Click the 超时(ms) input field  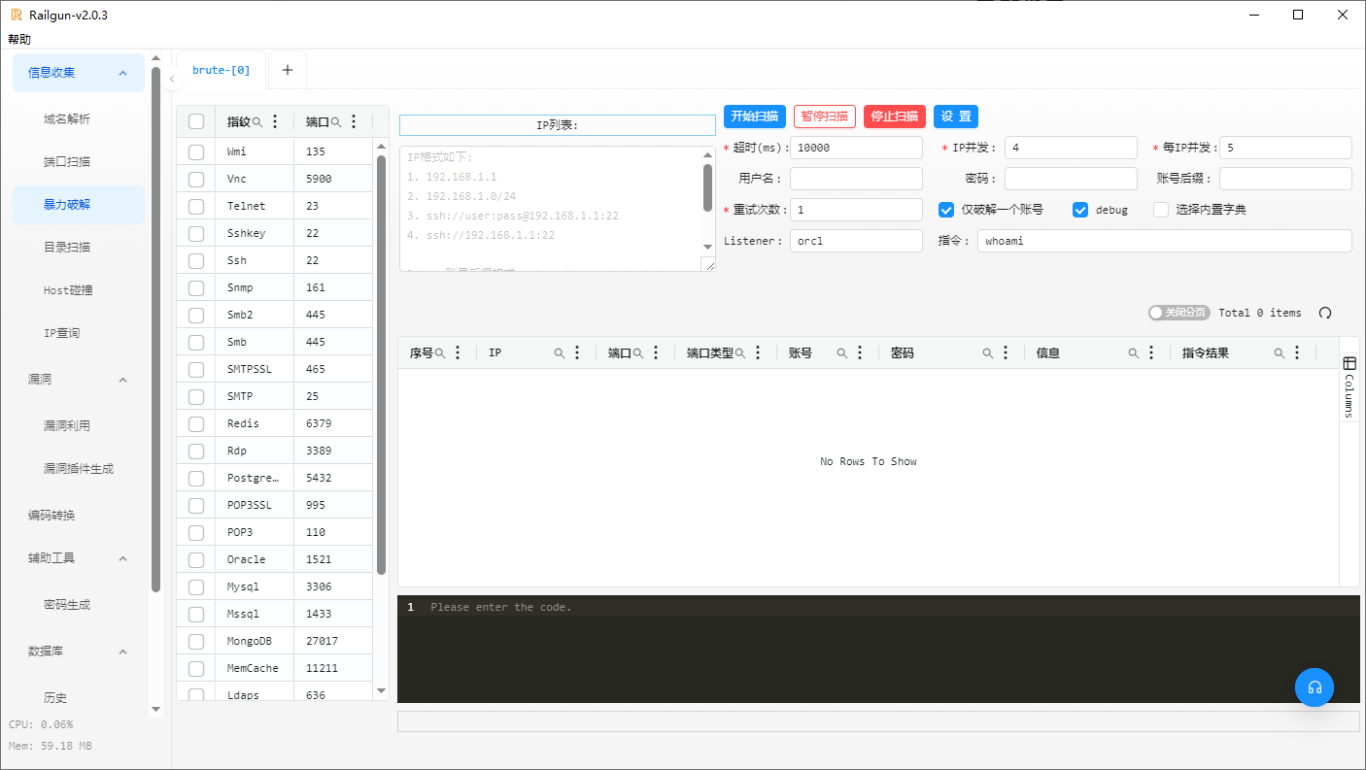coord(855,148)
